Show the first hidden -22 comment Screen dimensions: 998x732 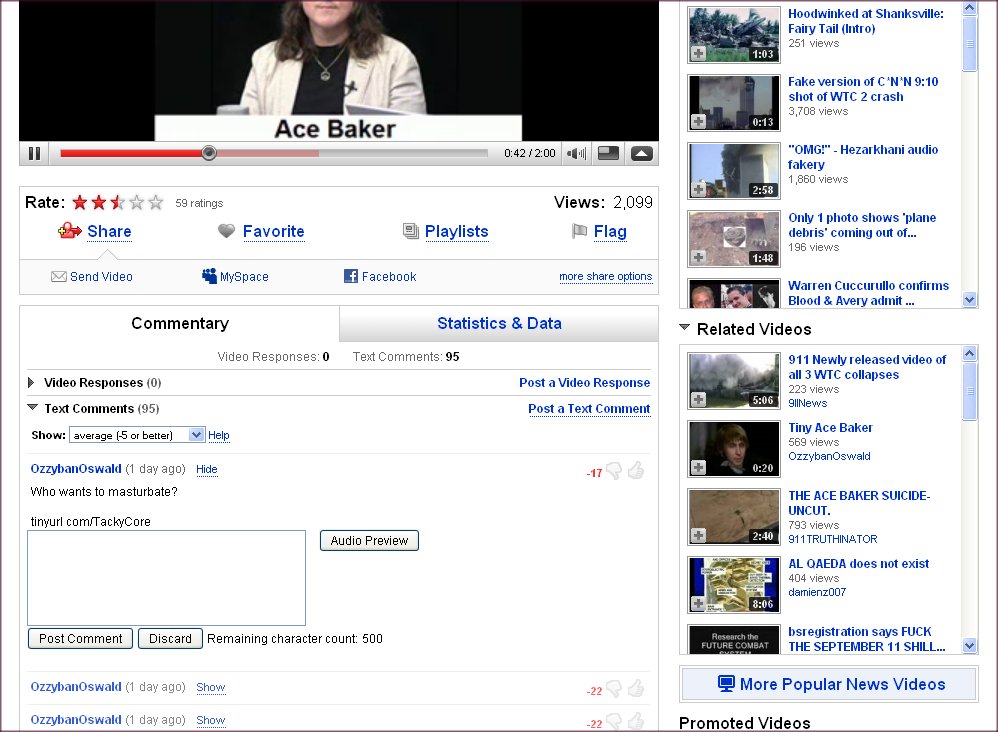pyautogui.click(x=211, y=687)
